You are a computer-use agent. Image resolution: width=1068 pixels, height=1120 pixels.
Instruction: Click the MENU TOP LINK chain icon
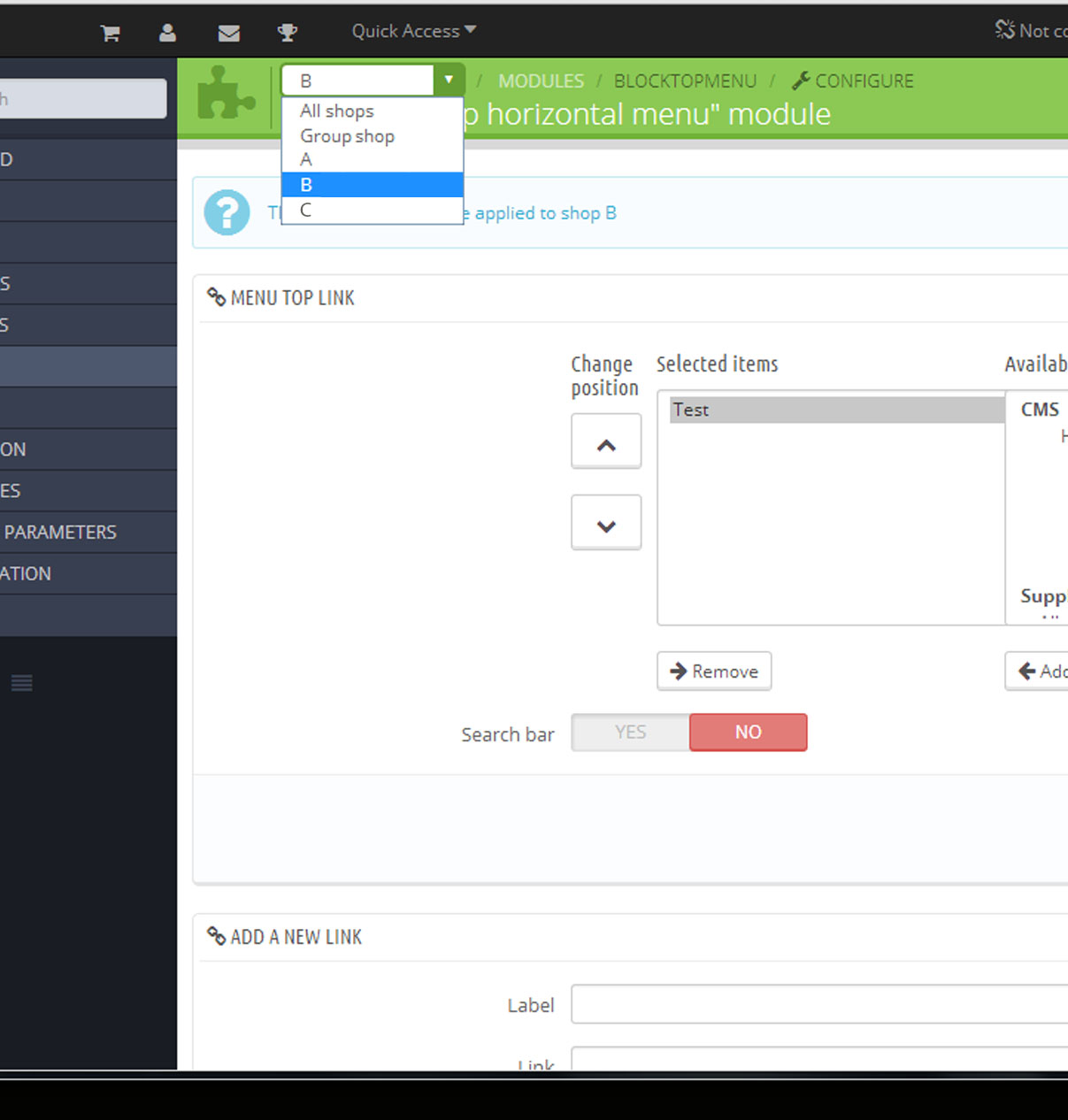pos(216,297)
